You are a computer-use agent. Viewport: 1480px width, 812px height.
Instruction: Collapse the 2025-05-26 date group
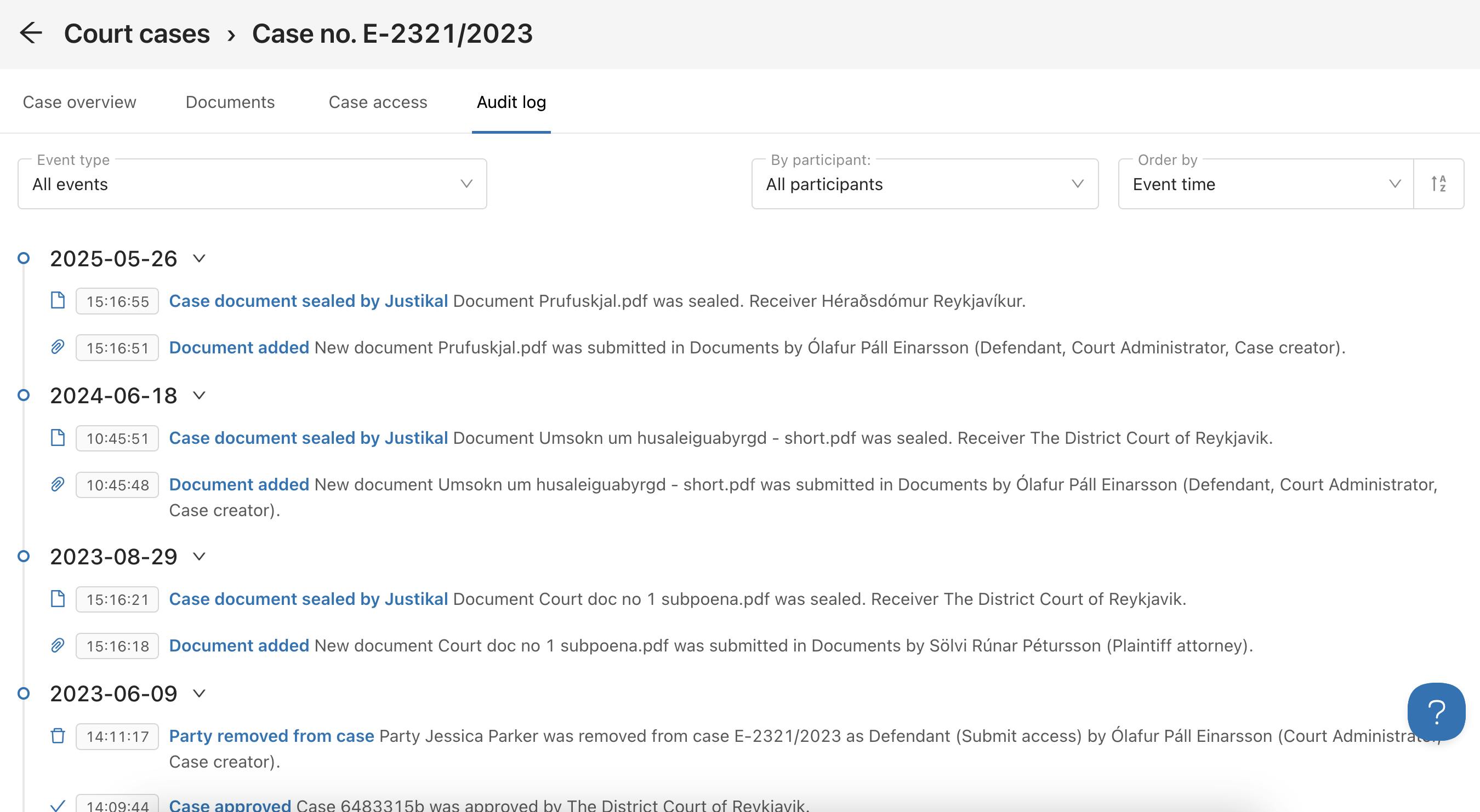199,259
